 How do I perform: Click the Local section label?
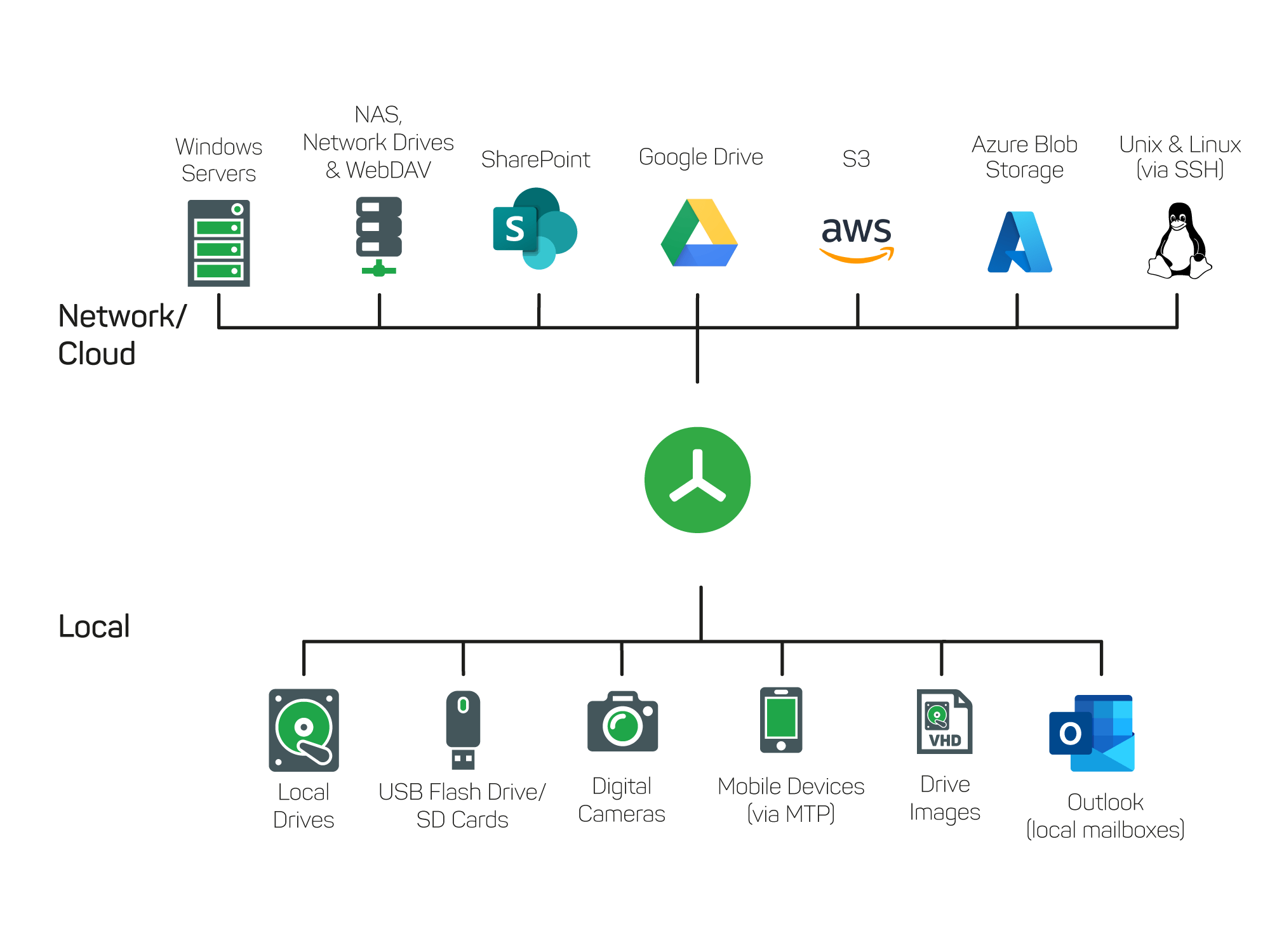(94, 626)
